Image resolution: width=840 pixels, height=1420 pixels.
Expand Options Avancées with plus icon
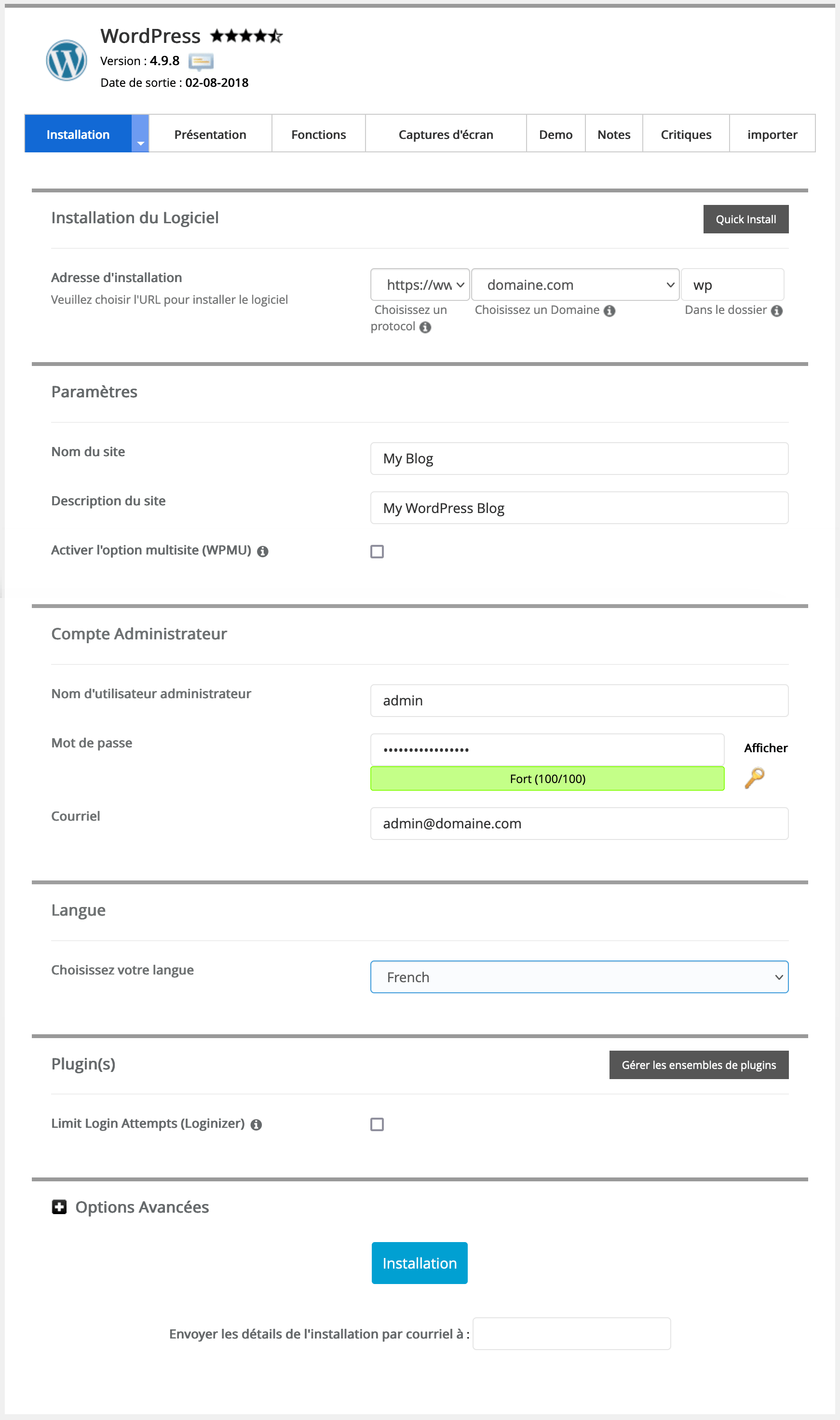tap(59, 1207)
